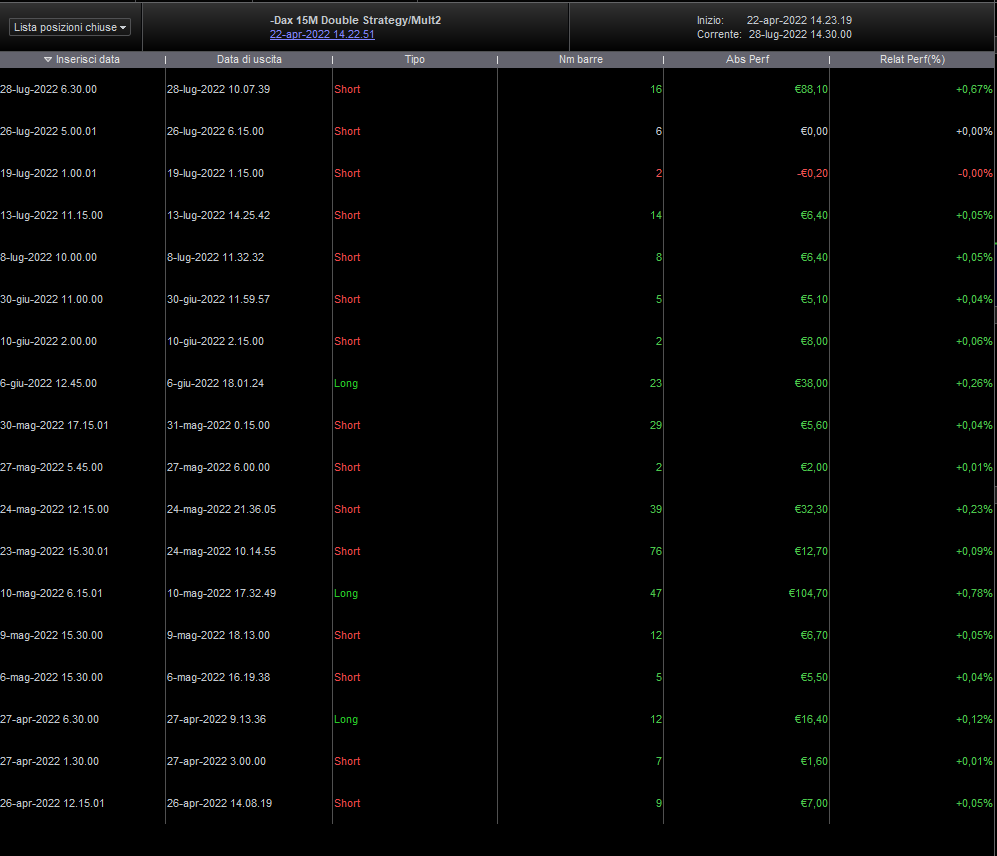This screenshot has width=997, height=856.
Task: Sort by 'Tipo' column header
Action: (415, 59)
